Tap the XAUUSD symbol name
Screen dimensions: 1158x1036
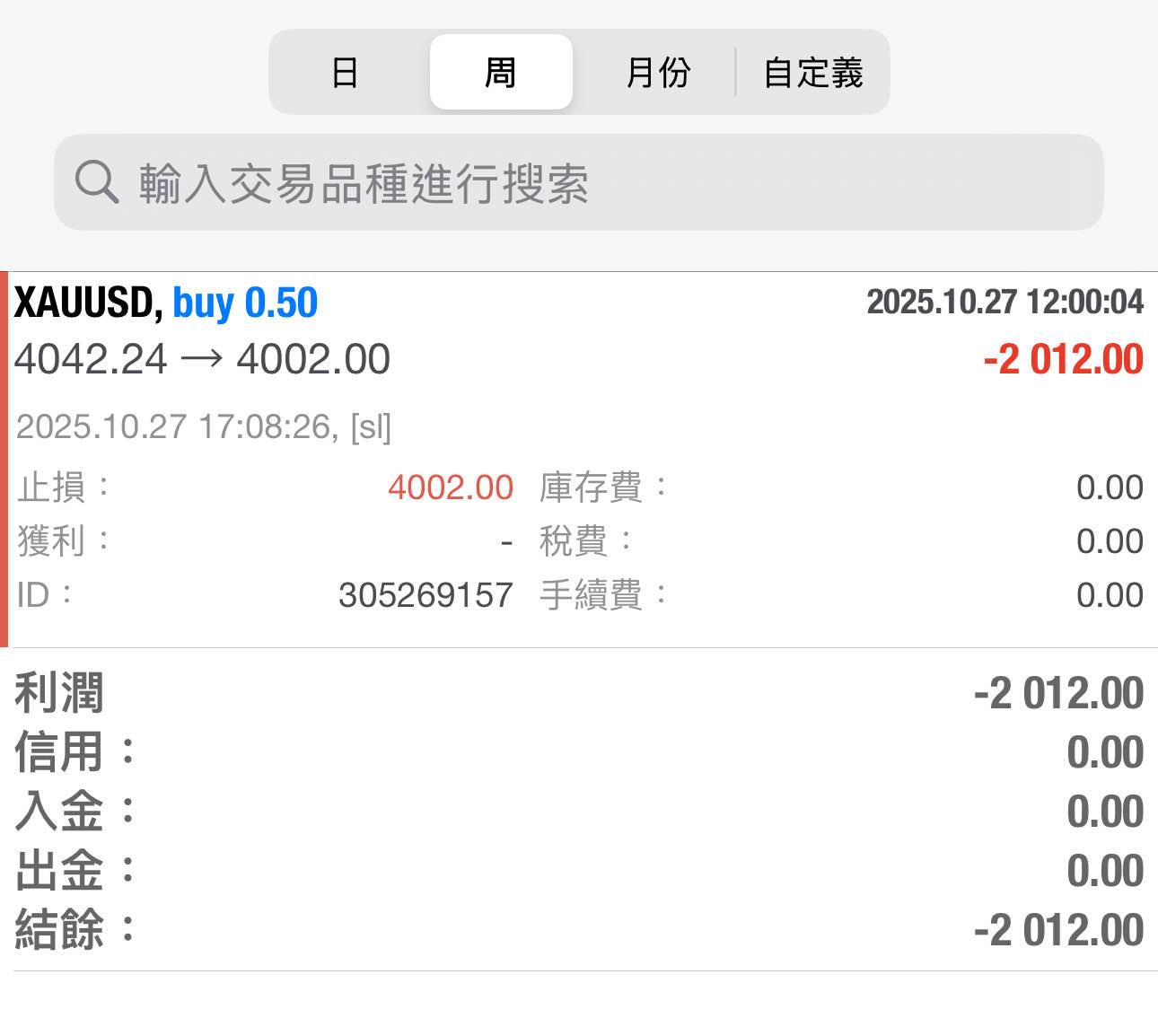[x=87, y=303]
